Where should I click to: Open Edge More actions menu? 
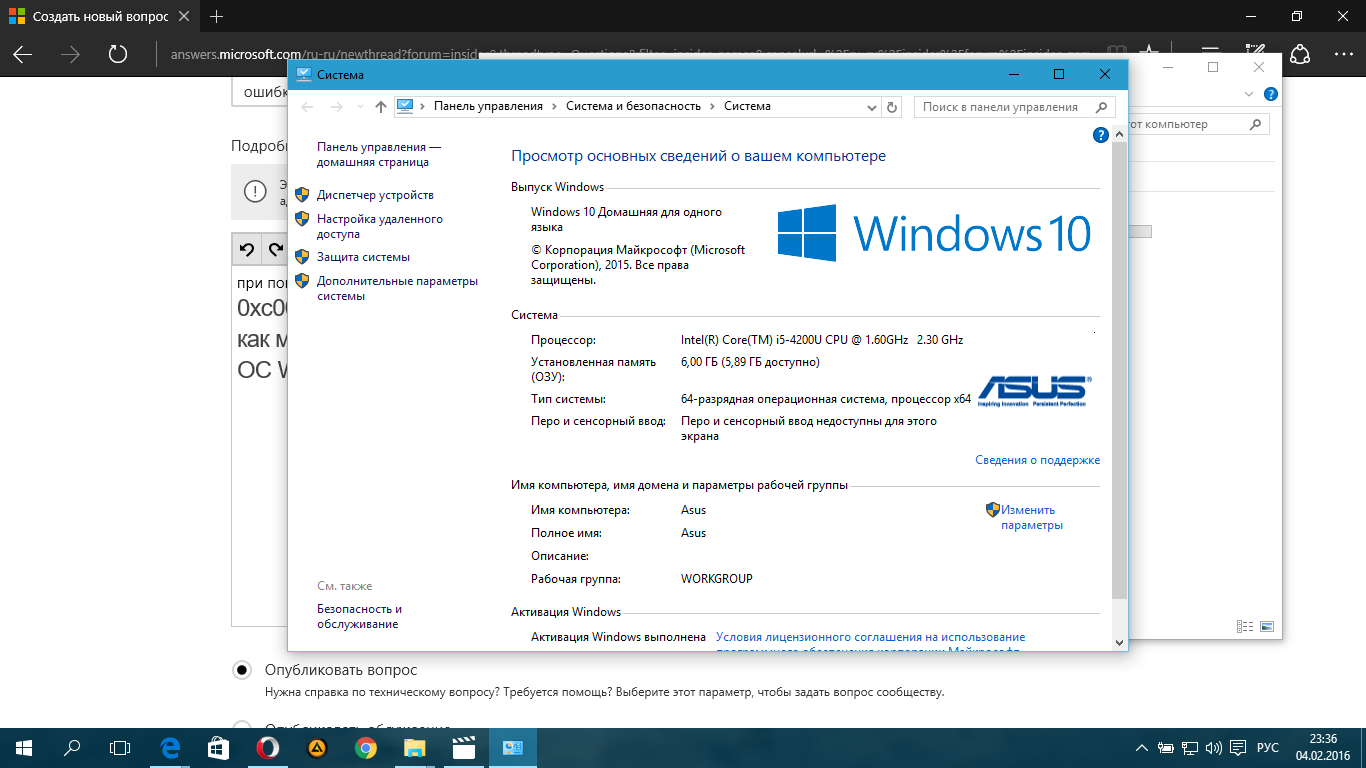click(1344, 54)
